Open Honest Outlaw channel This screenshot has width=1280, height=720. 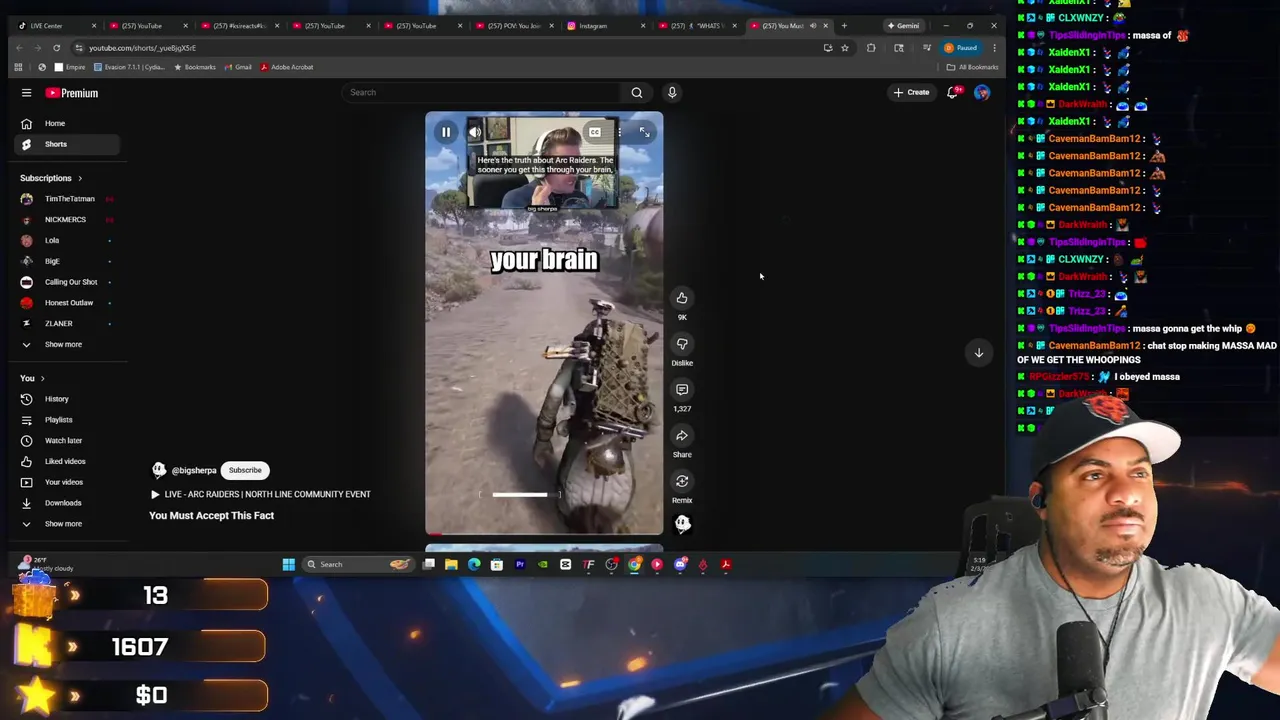(x=68, y=303)
